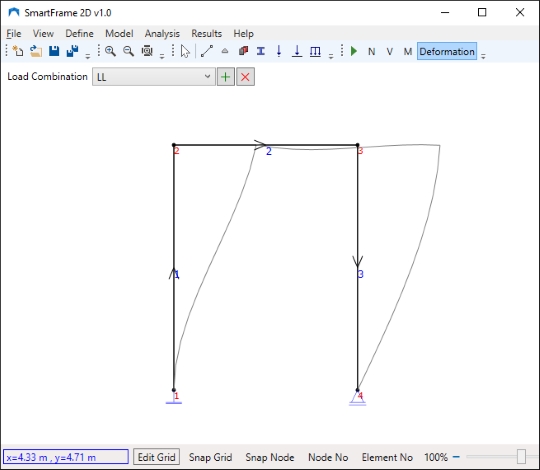Toggle Element No display

click(387, 457)
